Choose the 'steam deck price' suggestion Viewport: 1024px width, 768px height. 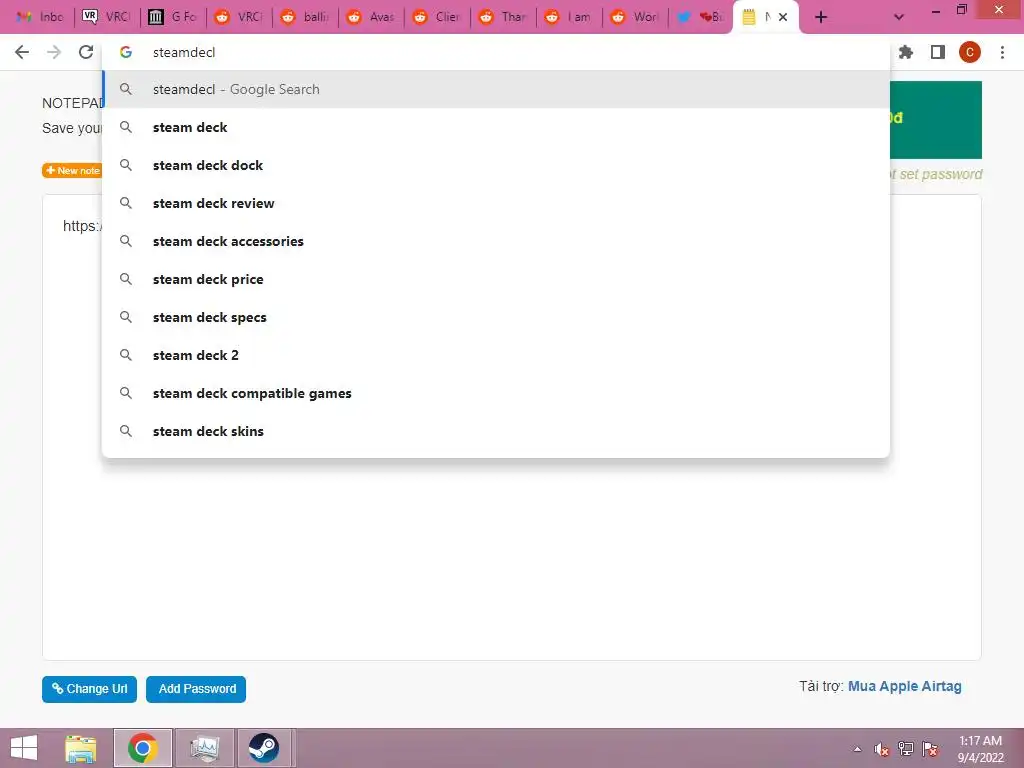click(496, 279)
